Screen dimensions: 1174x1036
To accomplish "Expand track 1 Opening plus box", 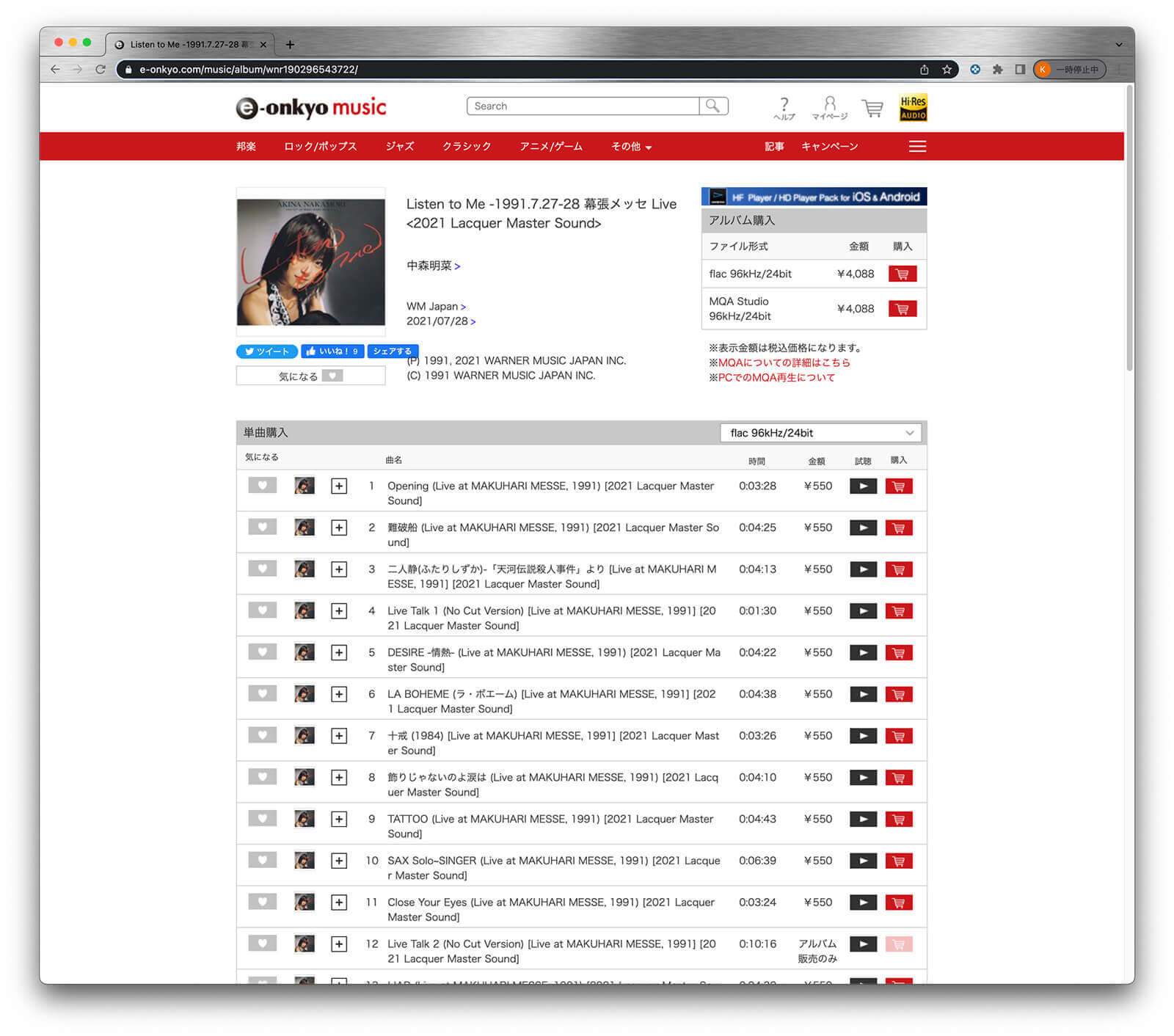I will (x=338, y=486).
